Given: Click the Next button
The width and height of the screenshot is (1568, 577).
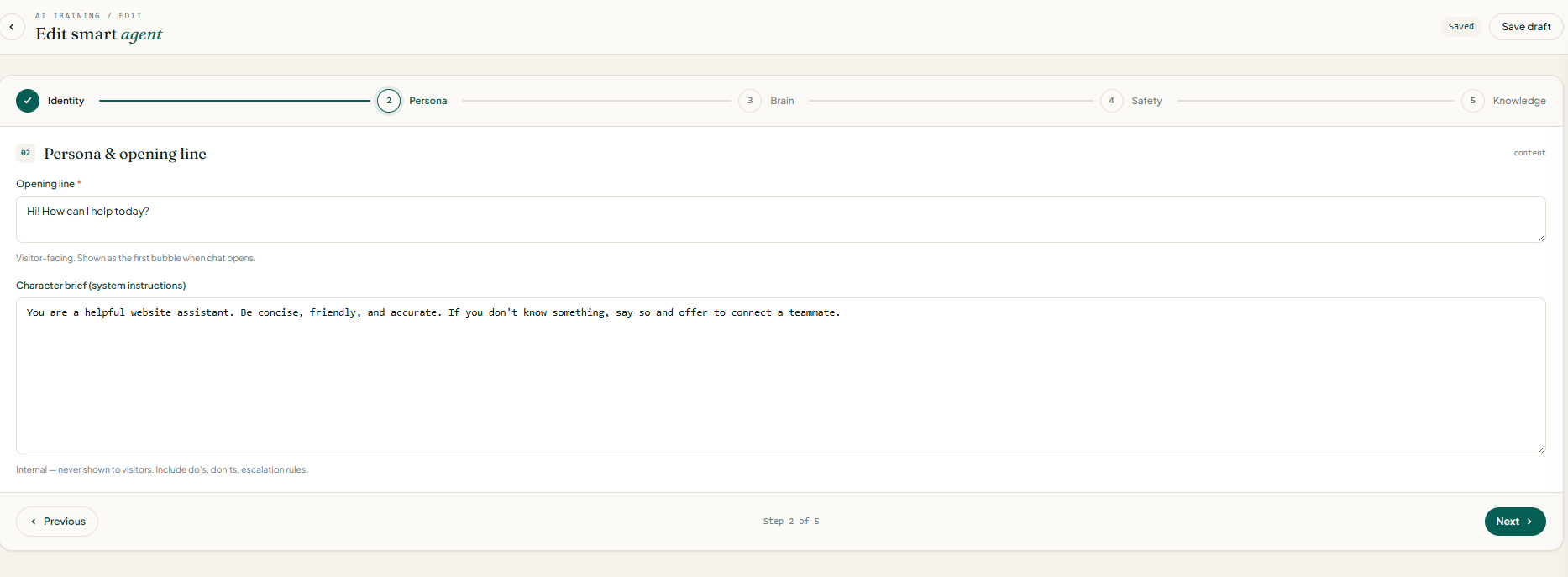Looking at the screenshot, I should click(1515, 522).
